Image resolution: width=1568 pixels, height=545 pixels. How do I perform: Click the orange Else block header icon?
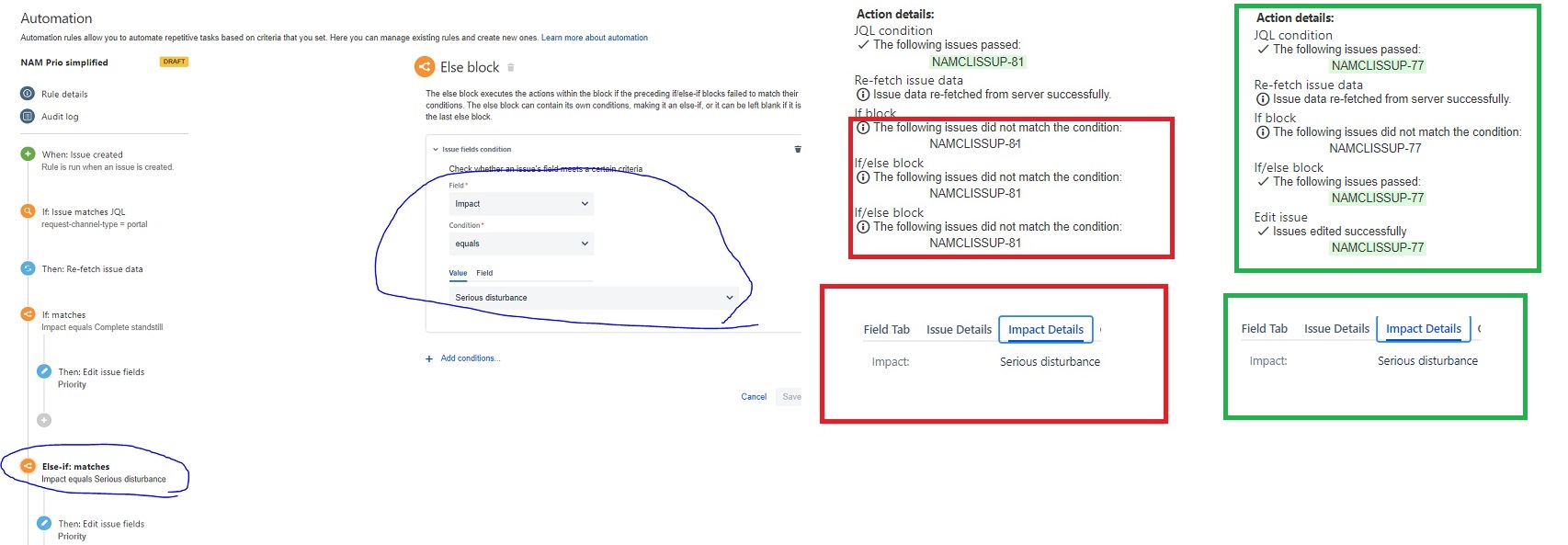[x=425, y=66]
